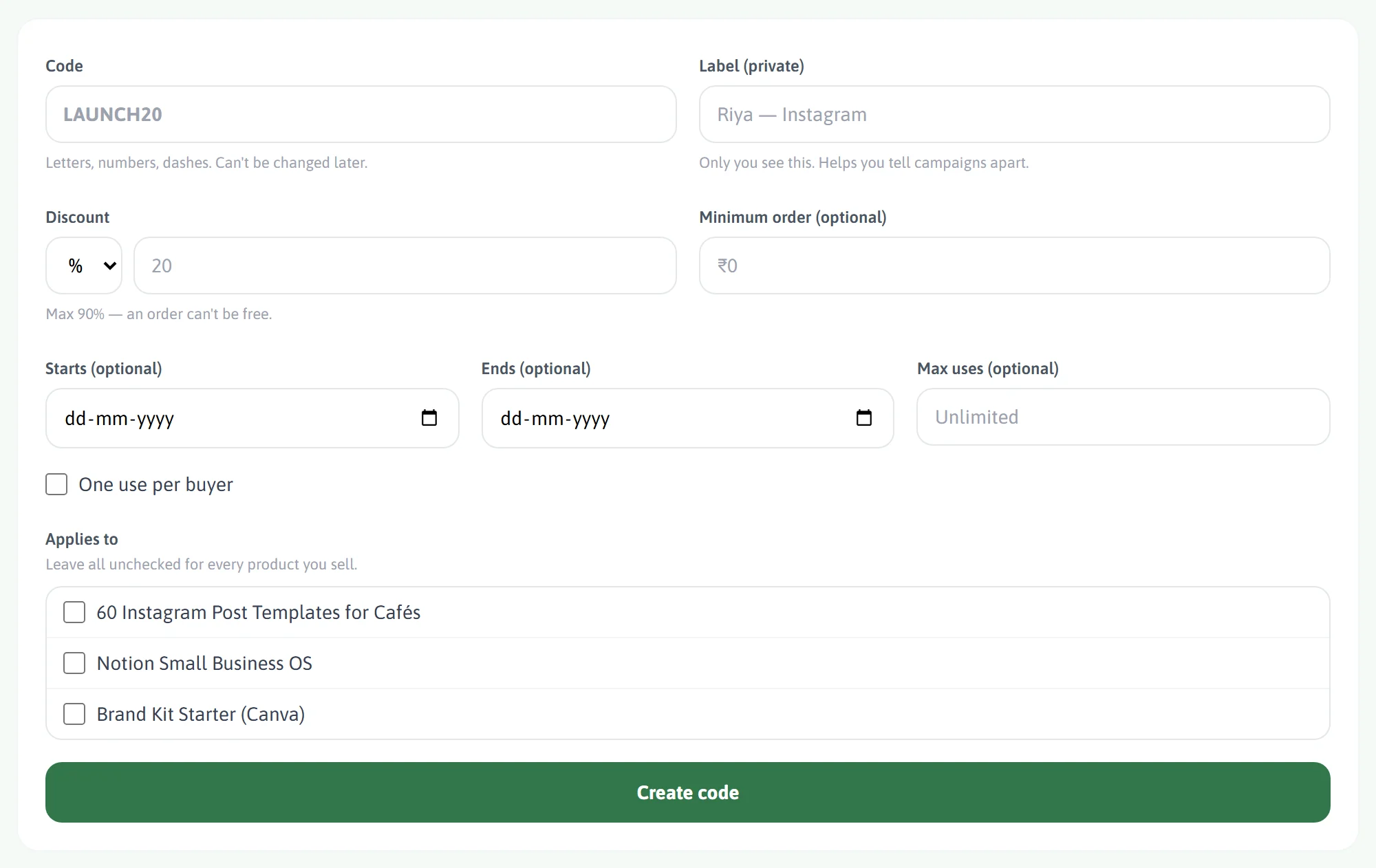Click the "Discount" field label
Image resolution: width=1376 pixels, height=868 pixels.
(x=78, y=217)
